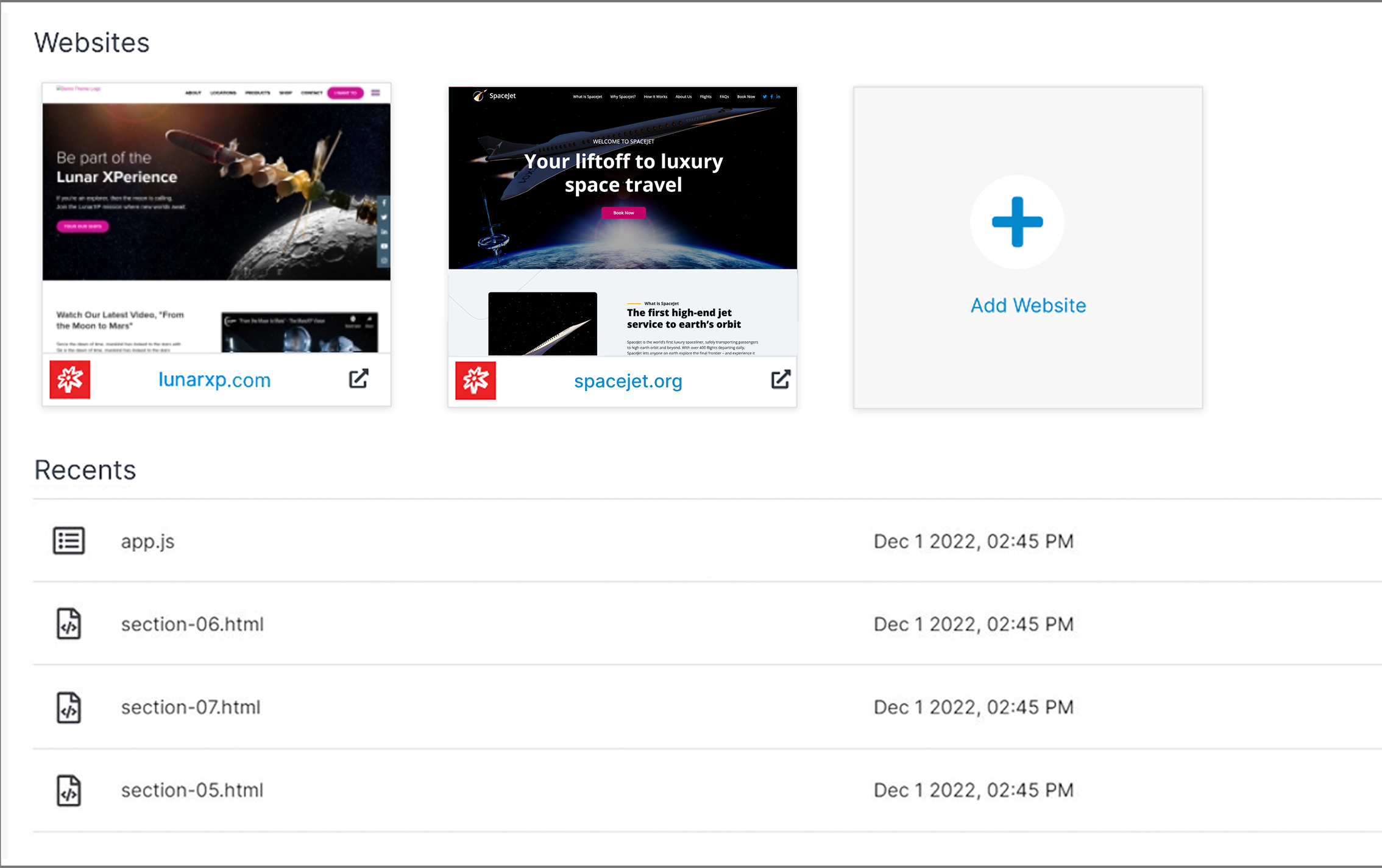This screenshot has height=868, width=1382.
Task: Open recent file section-06.html
Action: [x=193, y=624]
